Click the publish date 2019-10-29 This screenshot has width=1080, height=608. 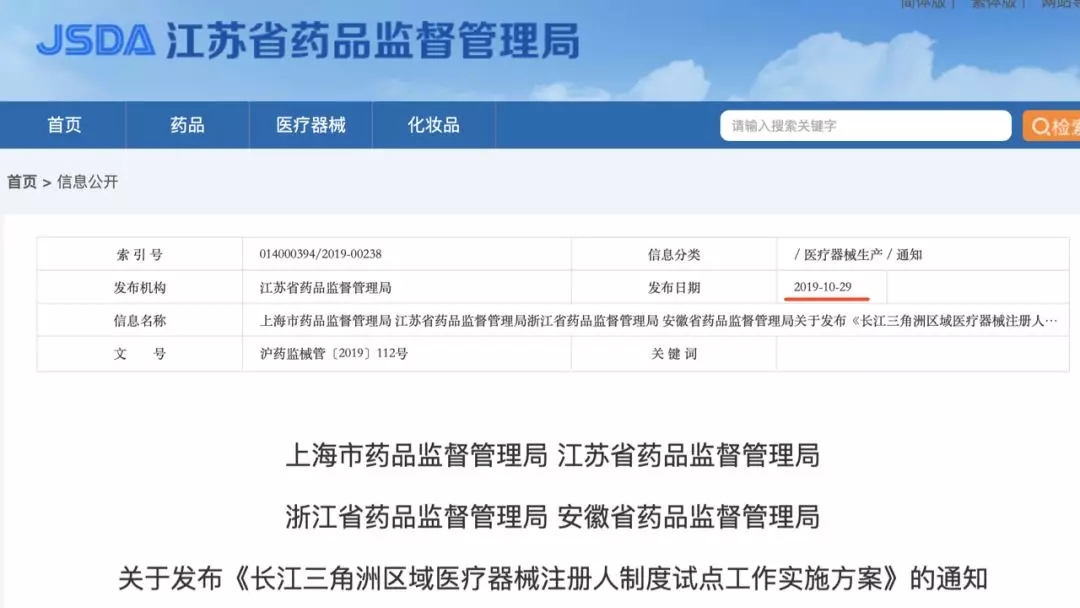(823, 287)
